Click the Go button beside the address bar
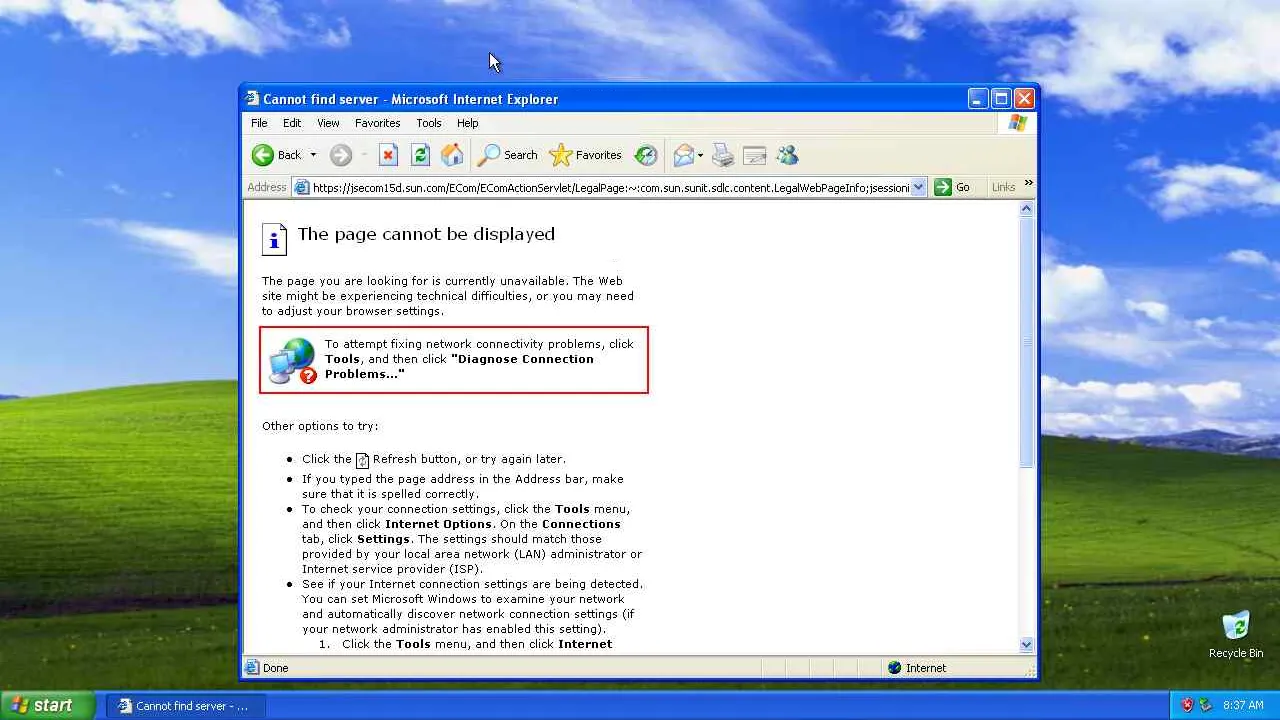This screenshot has height=720, width=1280. tap(952, 187)
